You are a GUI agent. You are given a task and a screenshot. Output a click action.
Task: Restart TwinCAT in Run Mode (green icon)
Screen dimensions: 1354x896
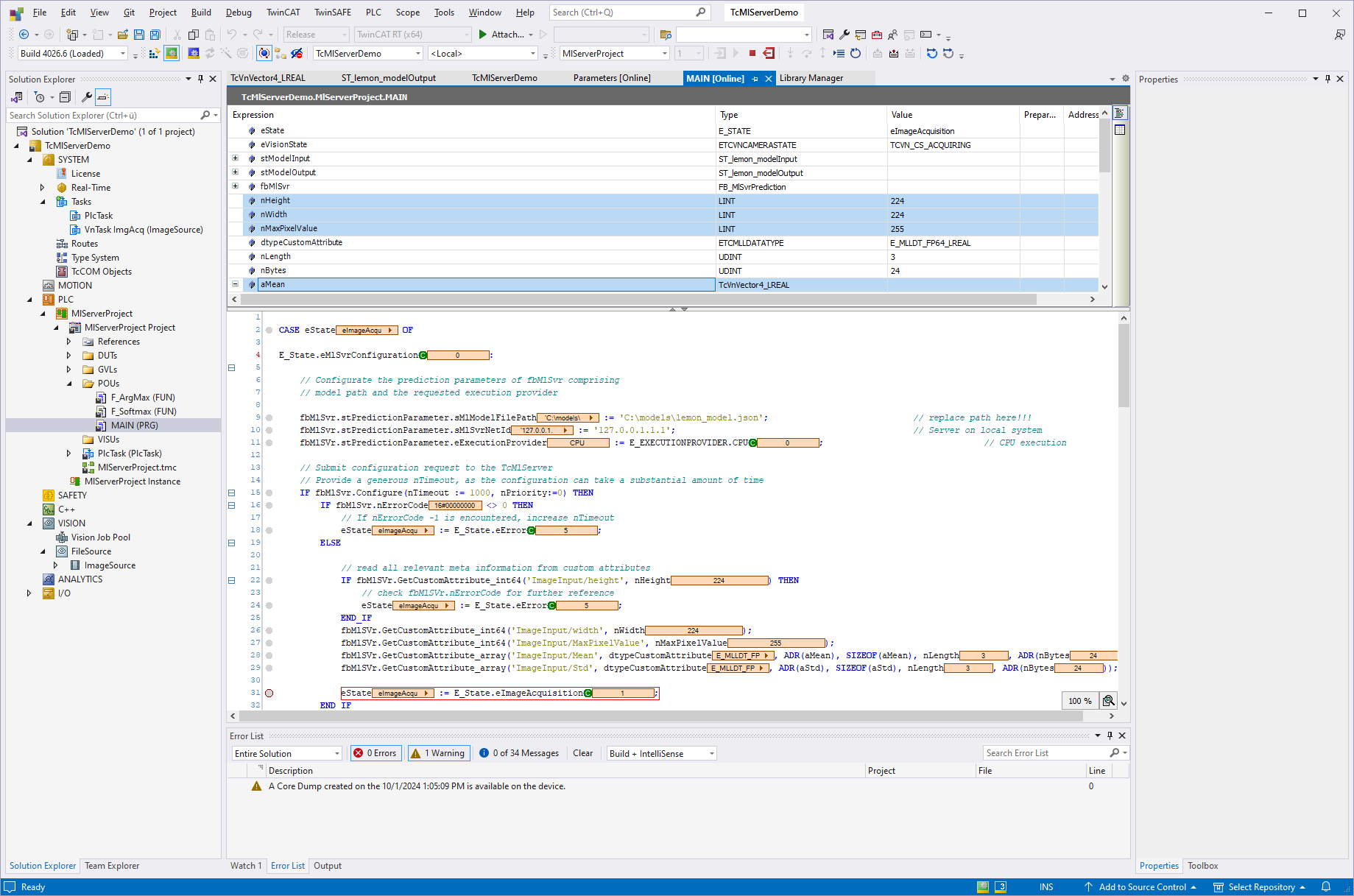click(172, 54)
